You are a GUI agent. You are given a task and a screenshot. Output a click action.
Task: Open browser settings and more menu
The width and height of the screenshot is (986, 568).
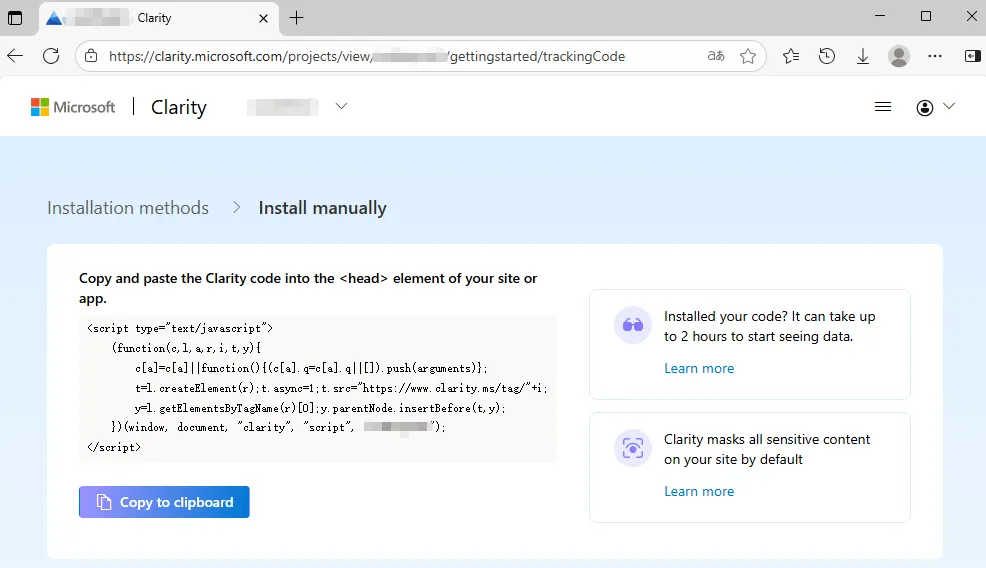[x=935, y=56]
